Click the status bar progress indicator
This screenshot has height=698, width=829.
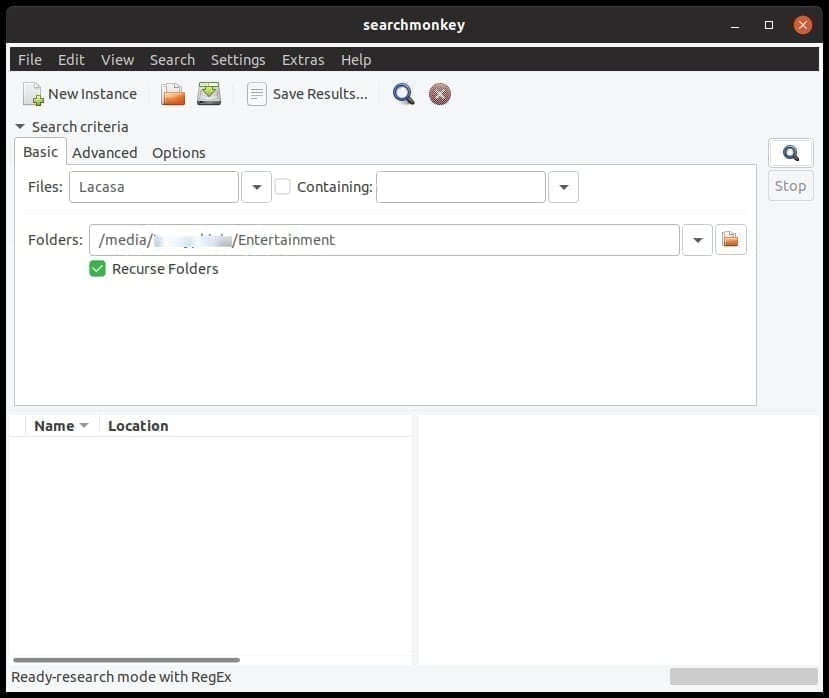744,677
